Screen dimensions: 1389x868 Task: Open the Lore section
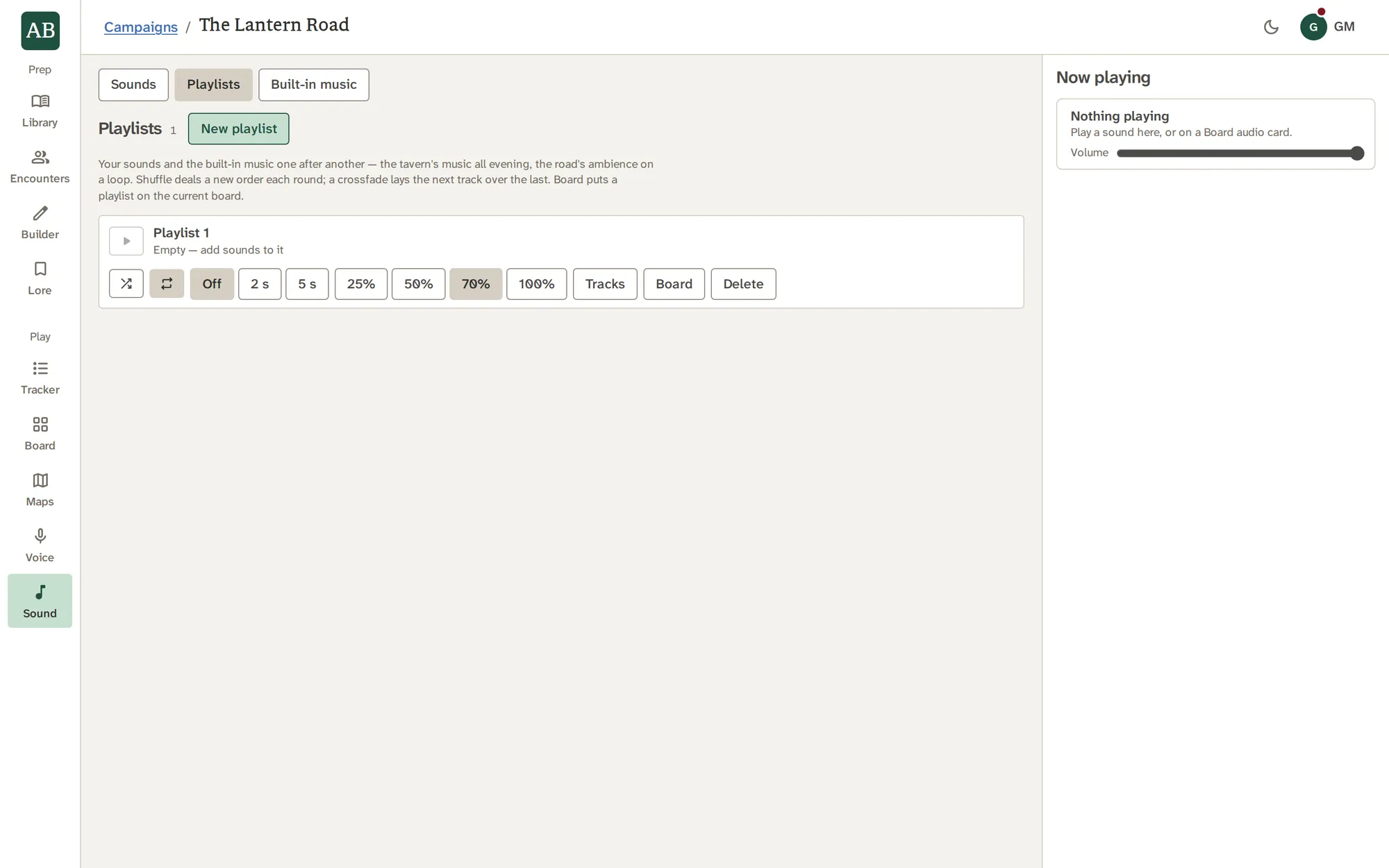point(40,279)
